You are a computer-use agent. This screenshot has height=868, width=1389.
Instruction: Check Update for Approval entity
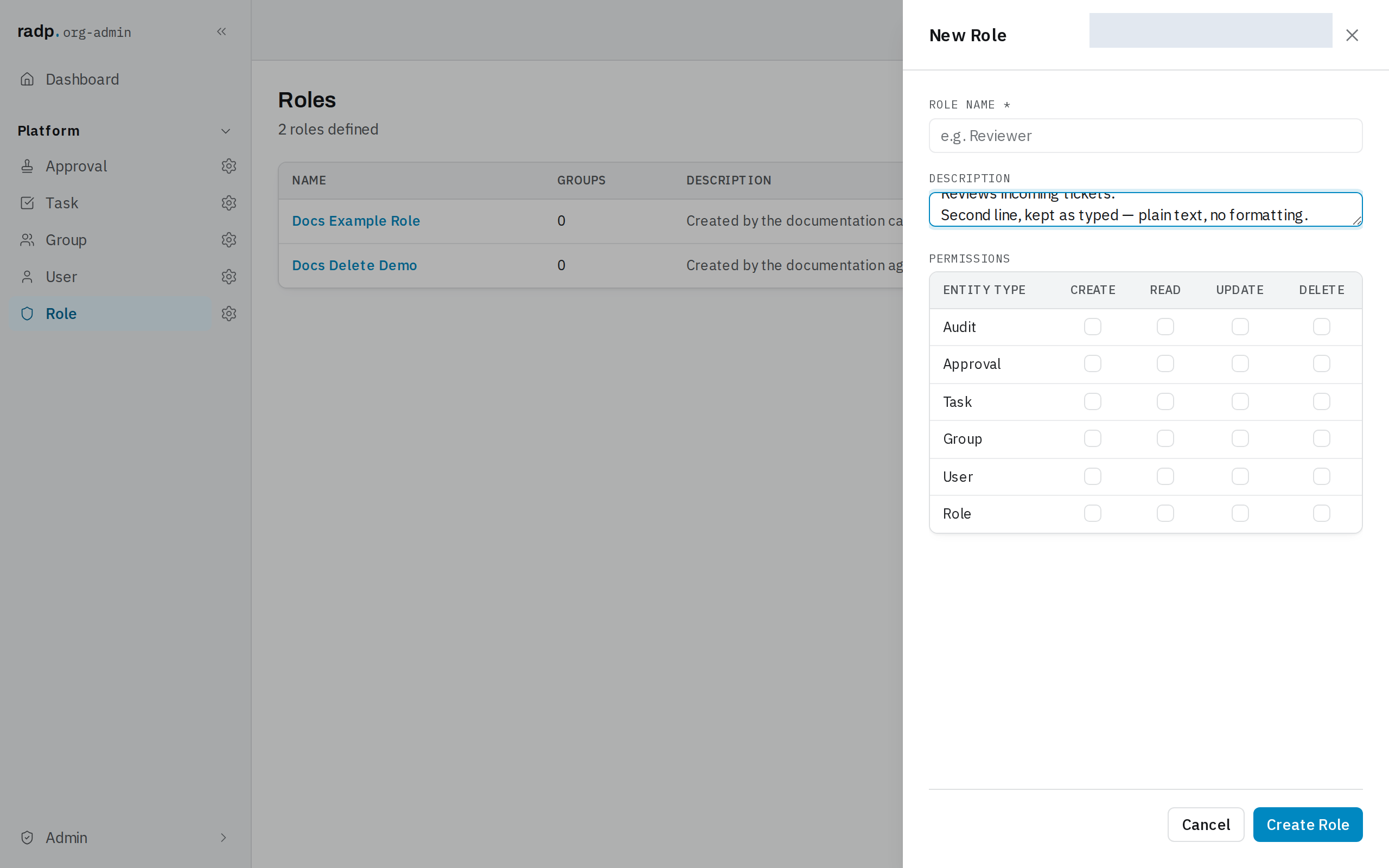[1240, 363]
